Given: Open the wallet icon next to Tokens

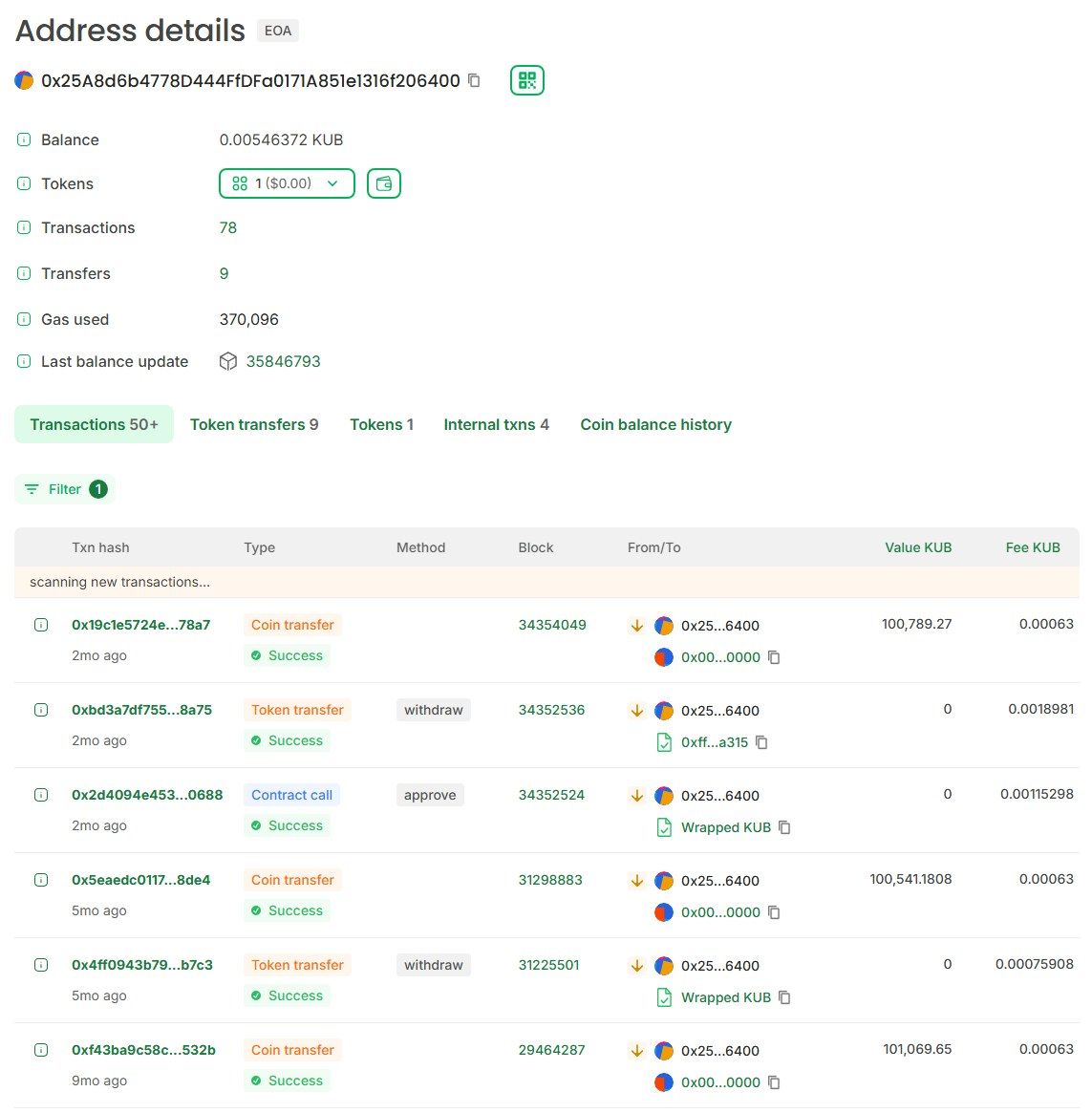Looking at the screenshot, I should (x=383, y=183).
